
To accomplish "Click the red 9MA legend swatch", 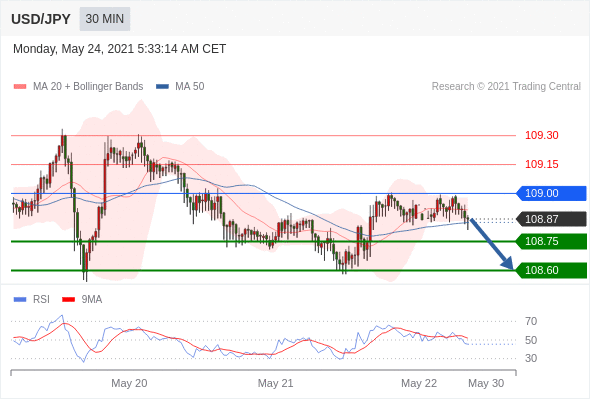I will [x=68, y=300].
